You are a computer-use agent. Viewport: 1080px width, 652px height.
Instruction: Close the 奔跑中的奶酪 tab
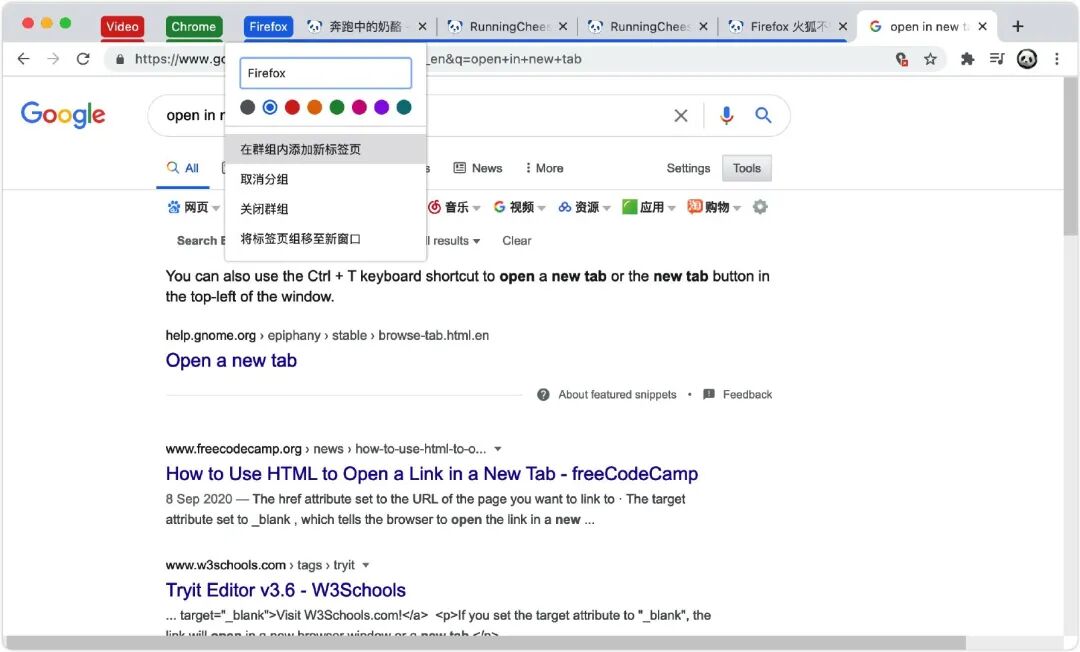(422, 26)
